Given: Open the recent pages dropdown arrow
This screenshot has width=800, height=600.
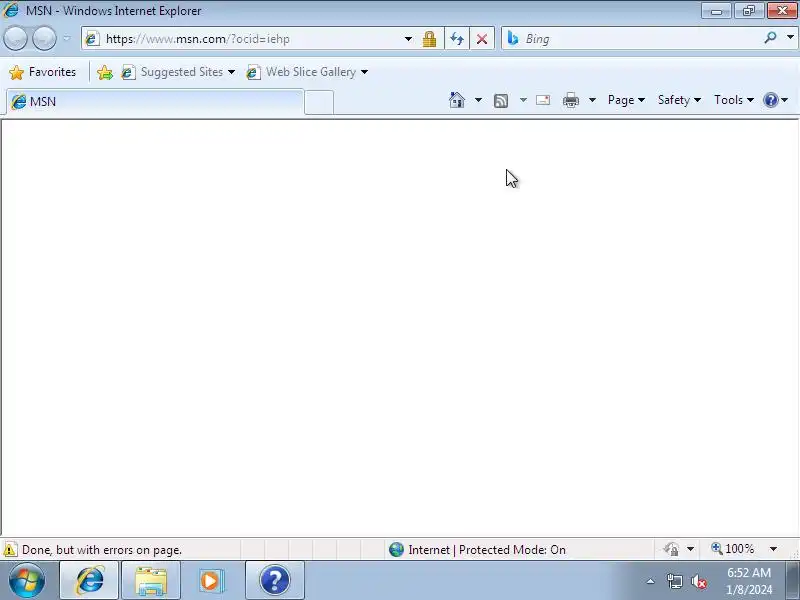Looking at the screenshot, I should [x=67, y=38].
